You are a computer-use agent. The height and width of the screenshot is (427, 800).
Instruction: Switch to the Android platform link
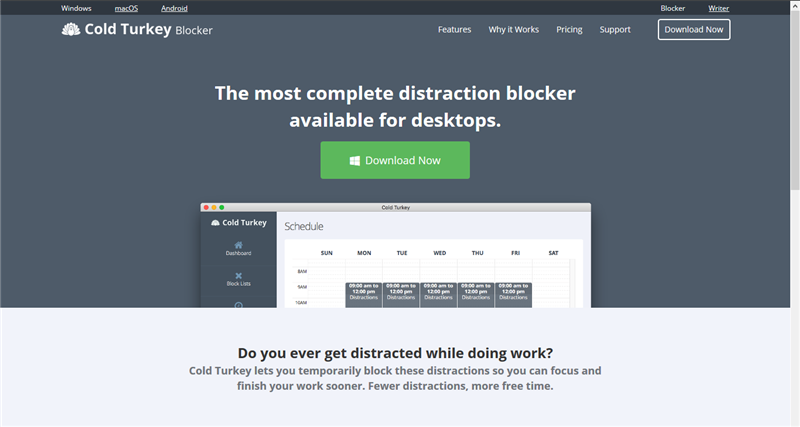coord(174,8)
